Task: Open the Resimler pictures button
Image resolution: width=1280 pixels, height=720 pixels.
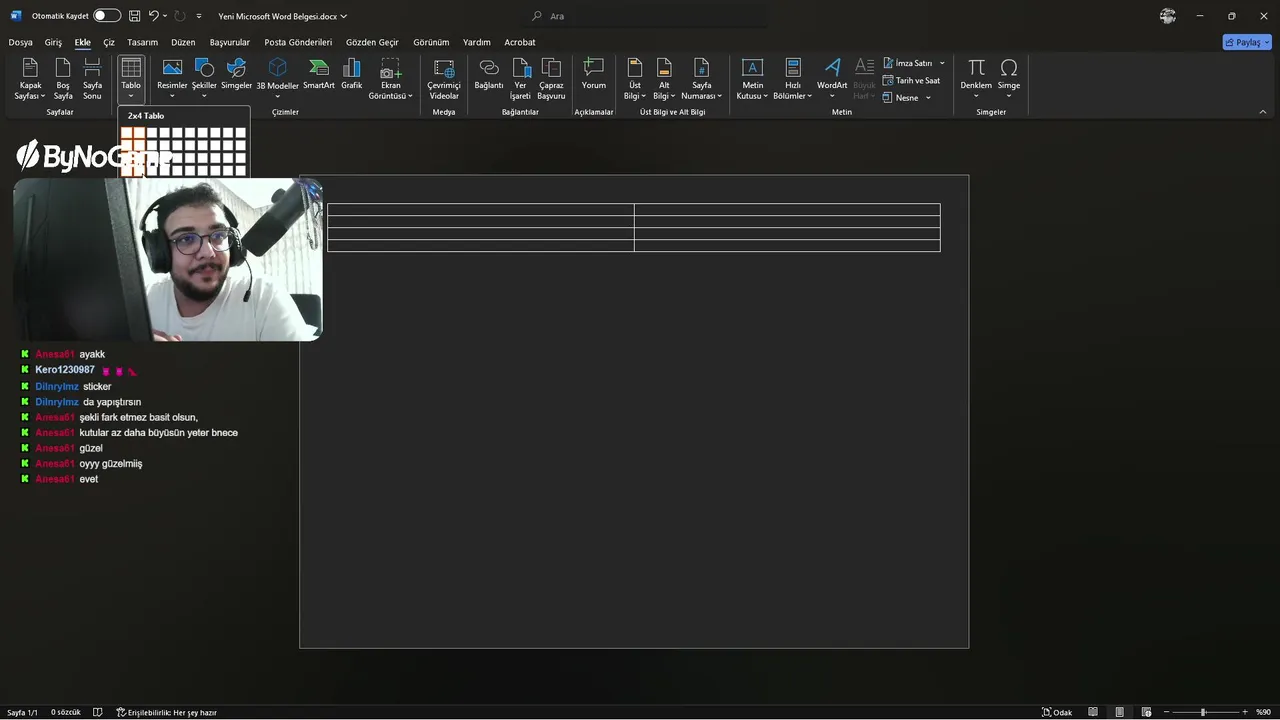Action: click(x=172, y=80)
